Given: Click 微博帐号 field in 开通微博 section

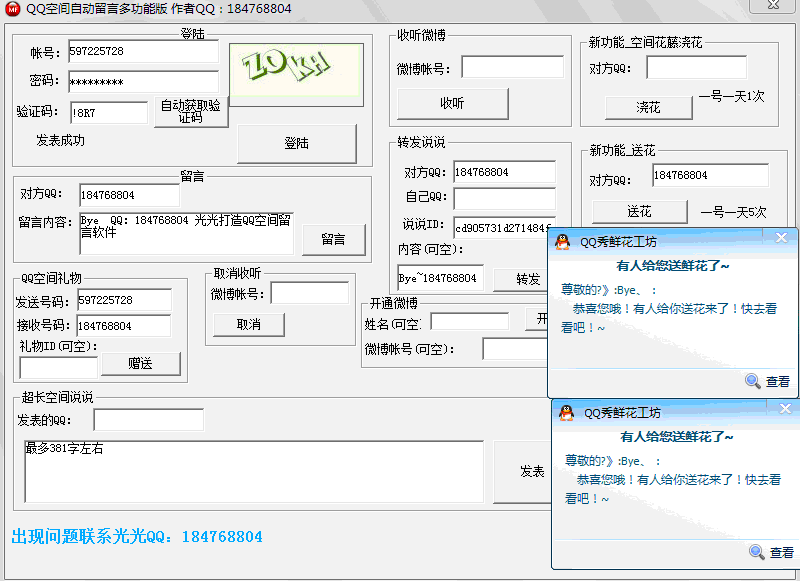Looking at the screenshot, I should point(515,349).
